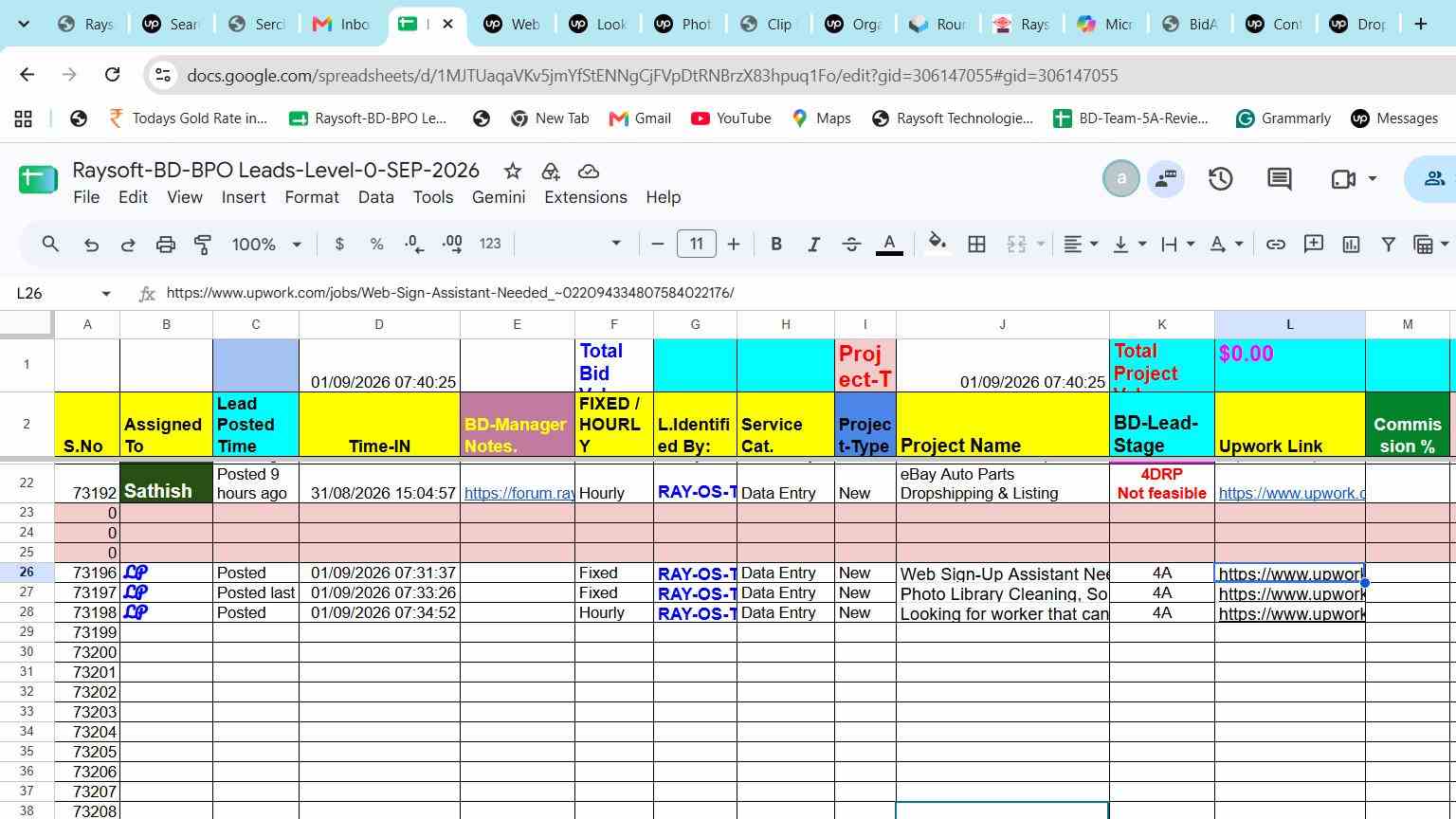Open the fill color bucket tool
The height and width of the screenshot is (819, 1456).
tap(937, 245)
